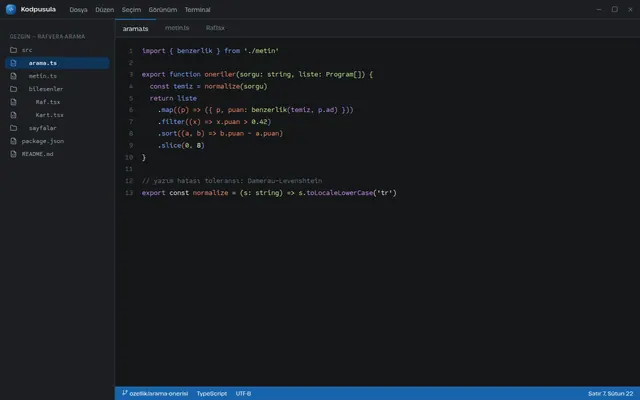Select arama.ts in the file tree
This screenshot has width=640, height=400.
(x=57, y=63)
